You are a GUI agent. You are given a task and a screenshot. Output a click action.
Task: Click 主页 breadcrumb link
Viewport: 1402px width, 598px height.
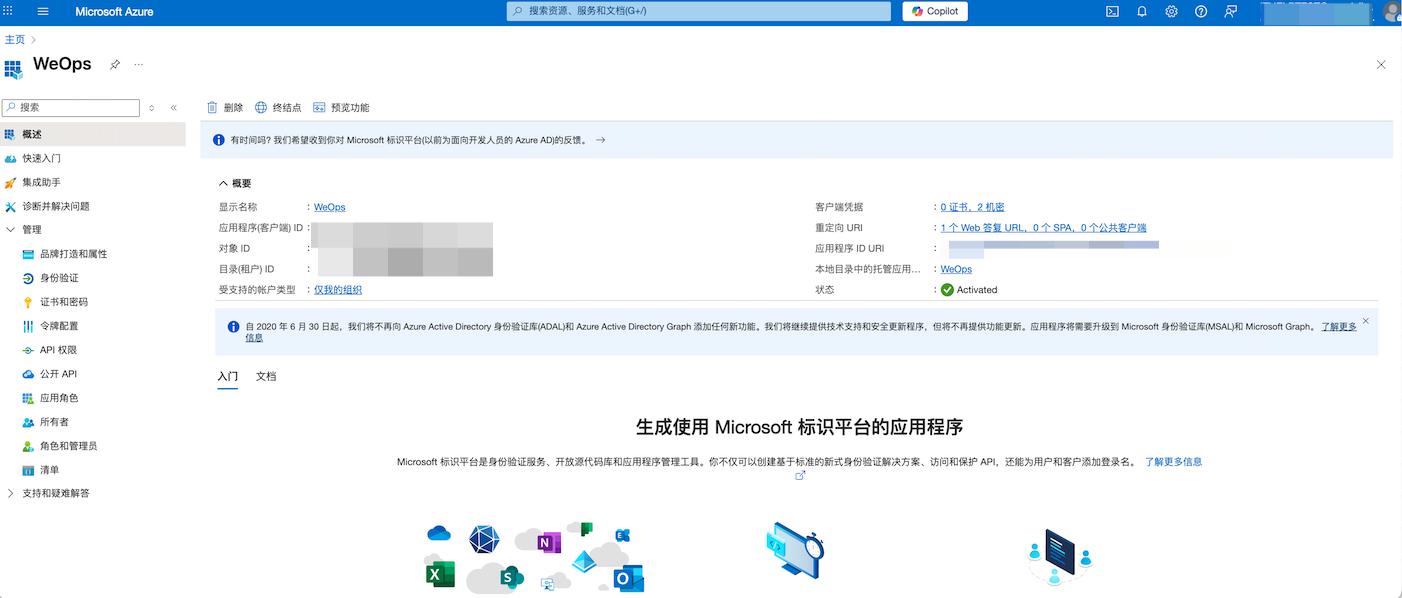15,40
